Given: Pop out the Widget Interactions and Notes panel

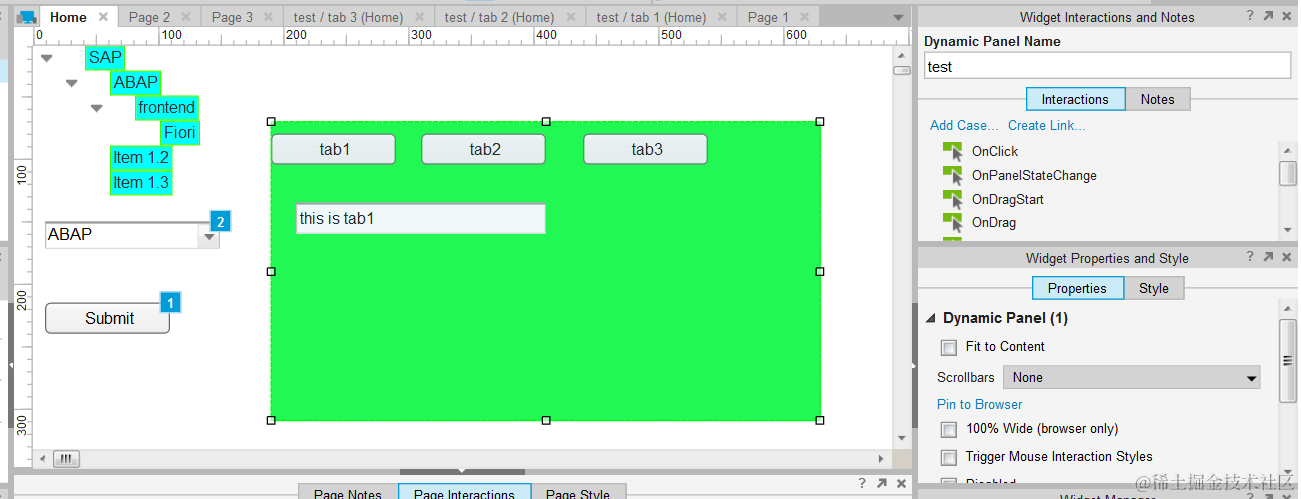Looking at the screenshot, I should (1269, 16).
